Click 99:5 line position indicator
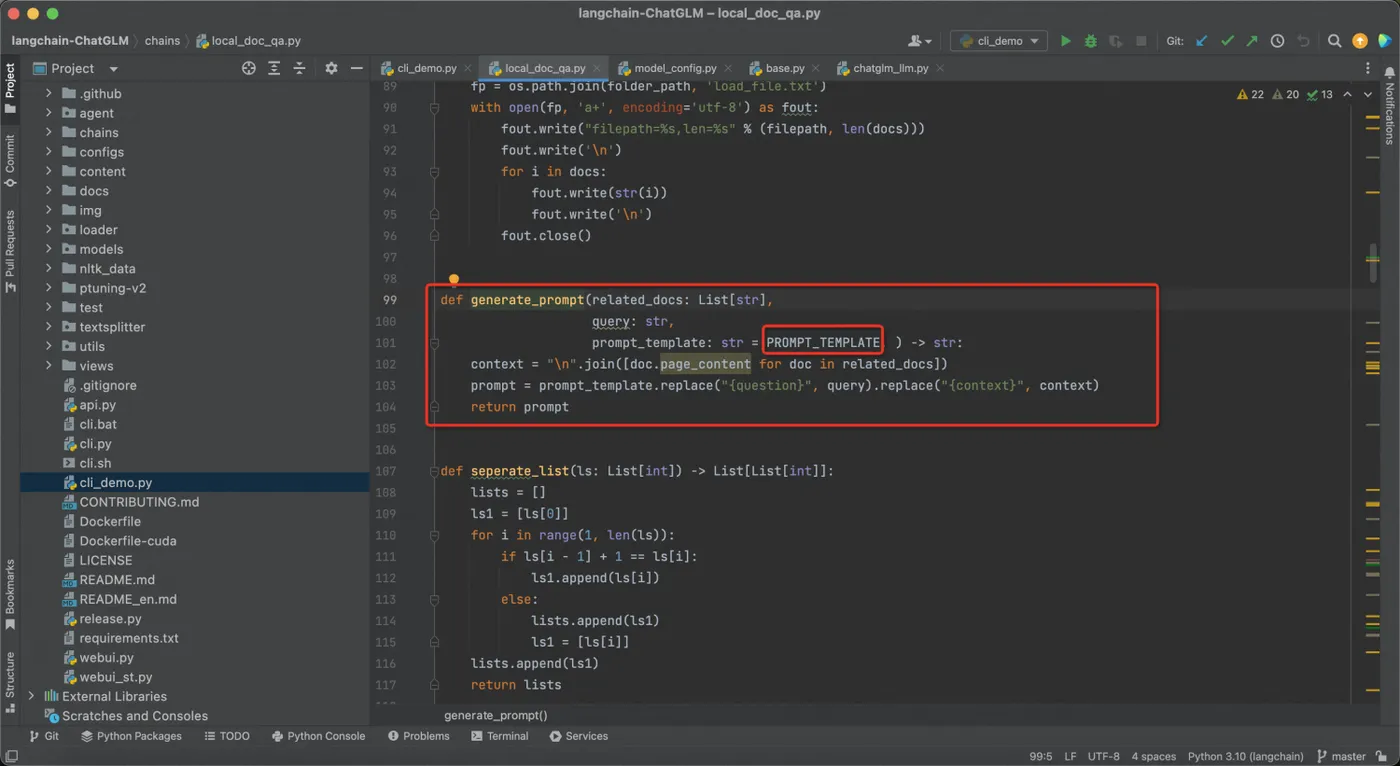 tap(1039, 756)
